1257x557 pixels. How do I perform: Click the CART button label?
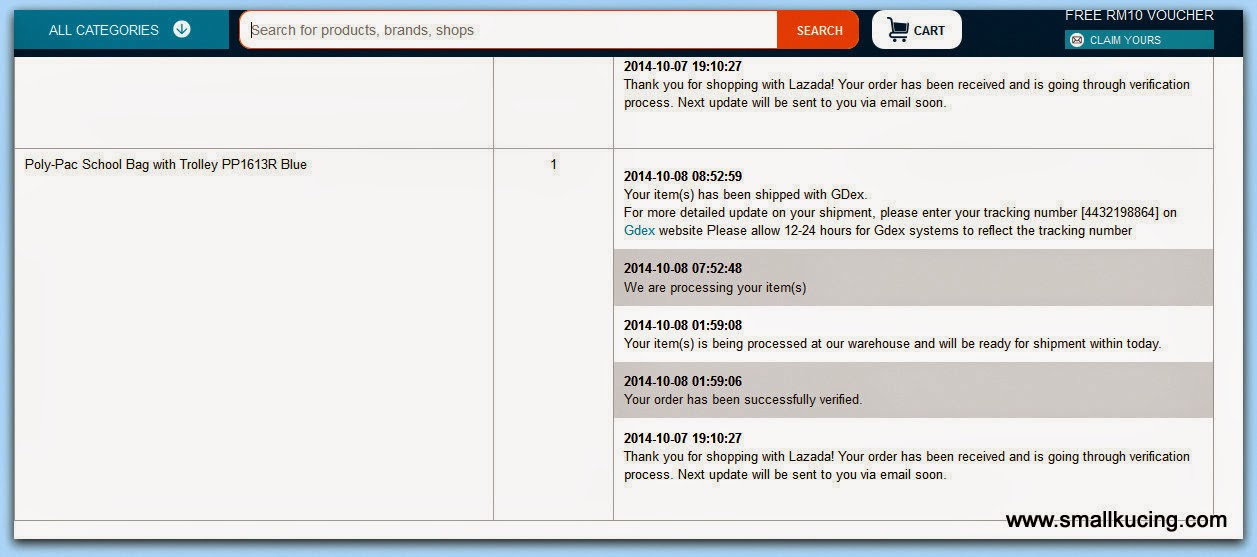929,31
